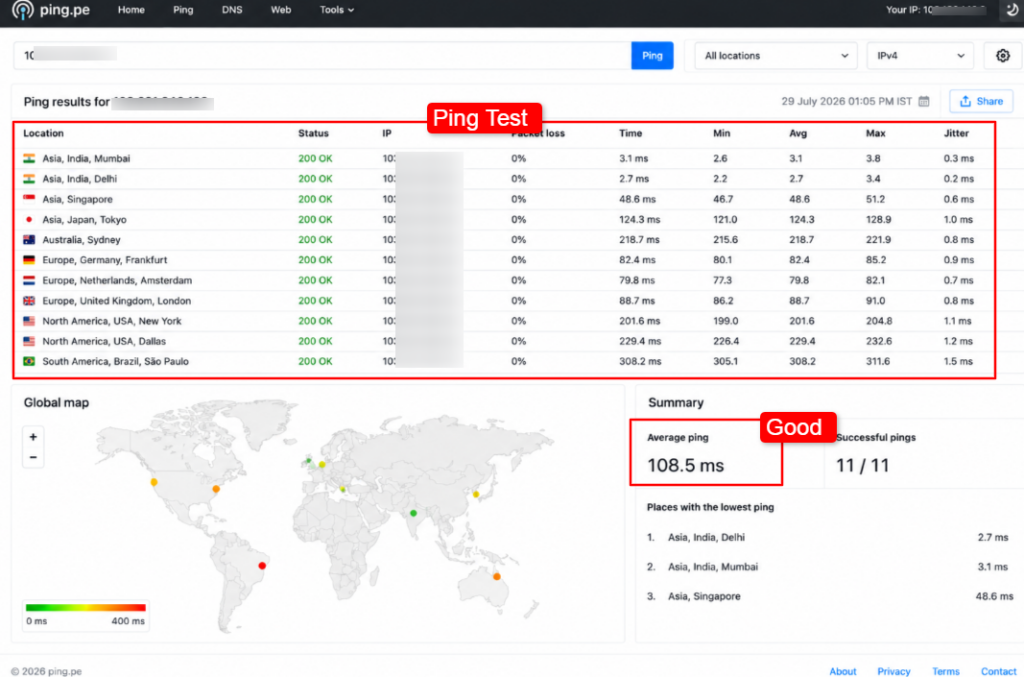
Task: Click the United Kingdom flag icon
Action: point(29,300)
